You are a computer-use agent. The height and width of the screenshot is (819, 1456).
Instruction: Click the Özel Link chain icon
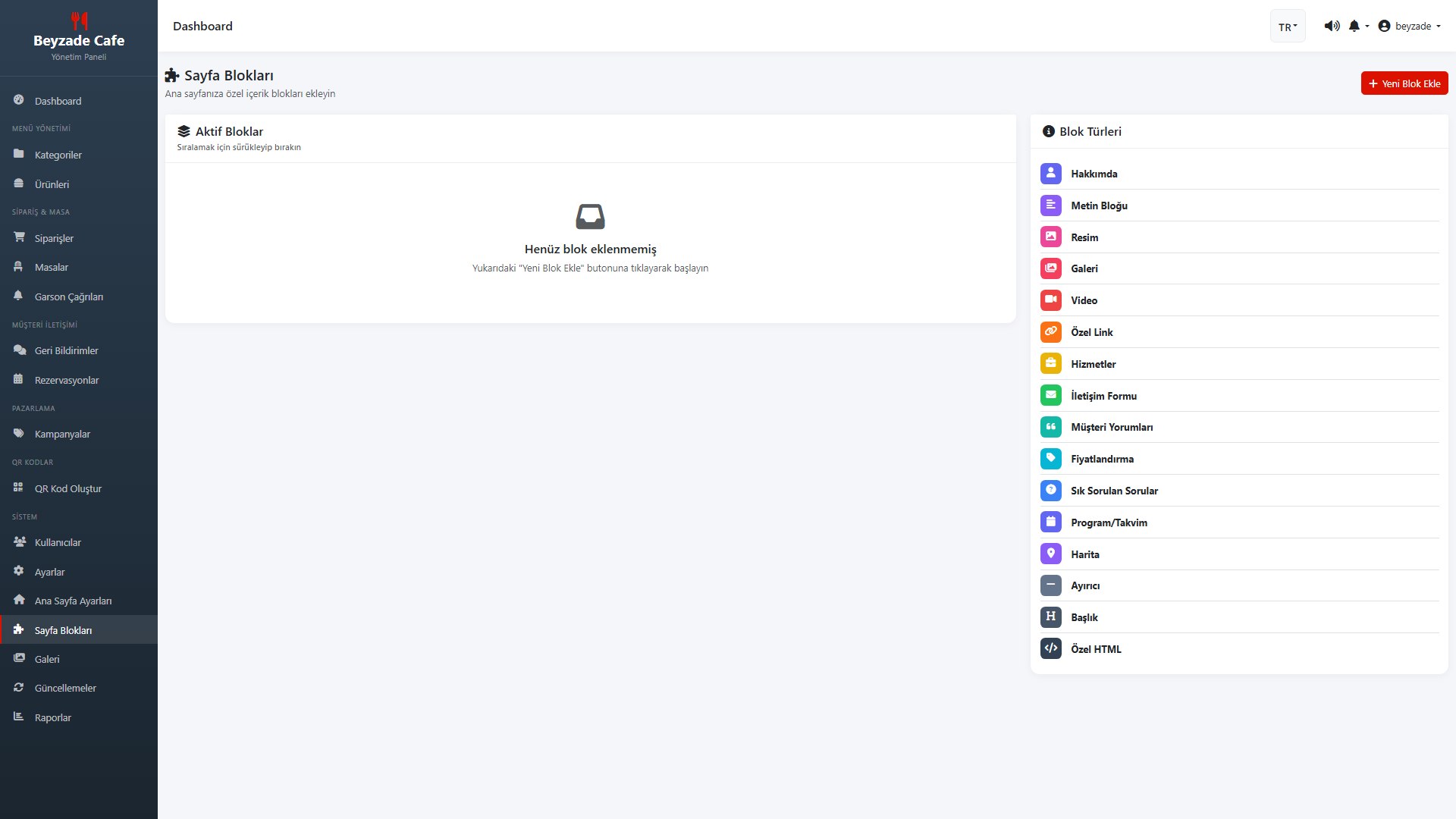point(1050,331)
